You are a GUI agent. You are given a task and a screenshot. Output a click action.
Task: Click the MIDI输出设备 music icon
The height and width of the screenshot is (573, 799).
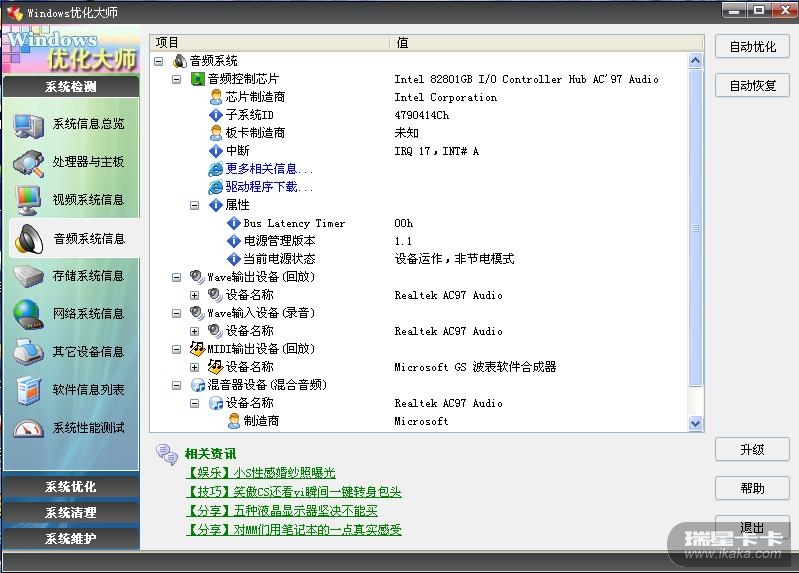pyautogui.click(x=197, y=349)
